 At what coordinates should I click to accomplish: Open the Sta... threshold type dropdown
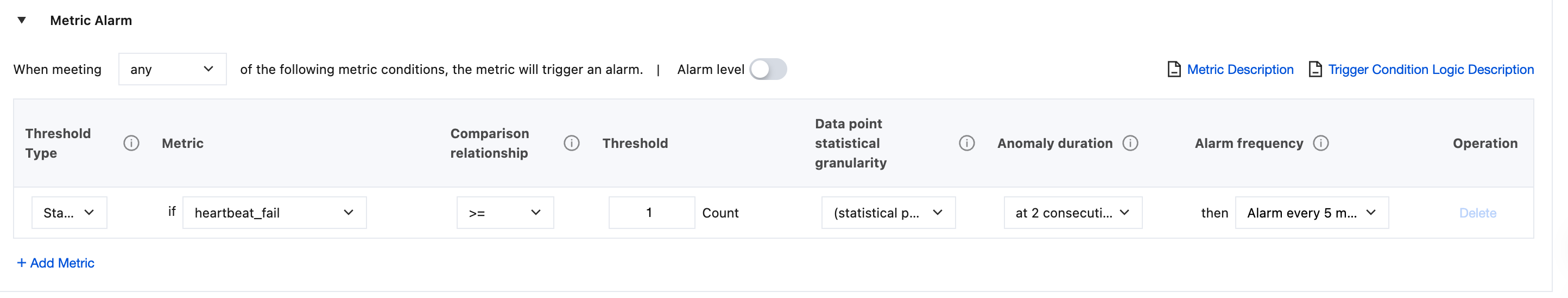69,213
